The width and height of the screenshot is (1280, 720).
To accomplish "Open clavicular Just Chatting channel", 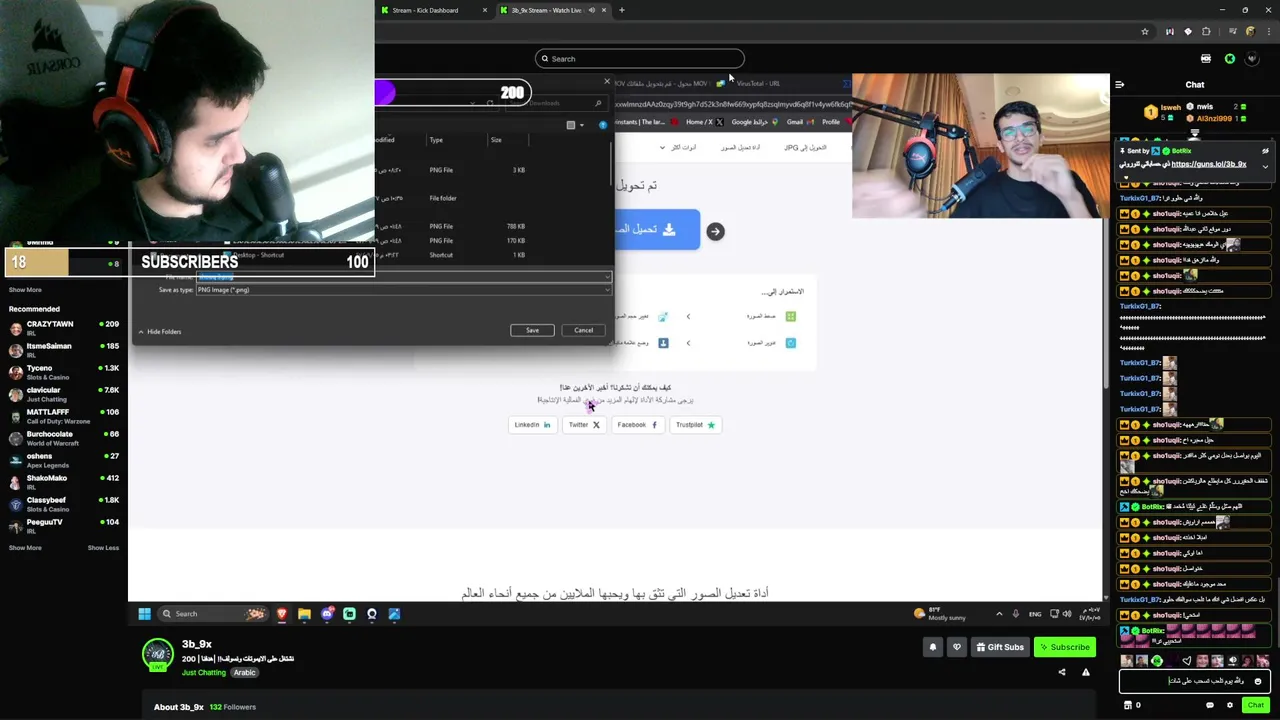I will coord(64,394).
